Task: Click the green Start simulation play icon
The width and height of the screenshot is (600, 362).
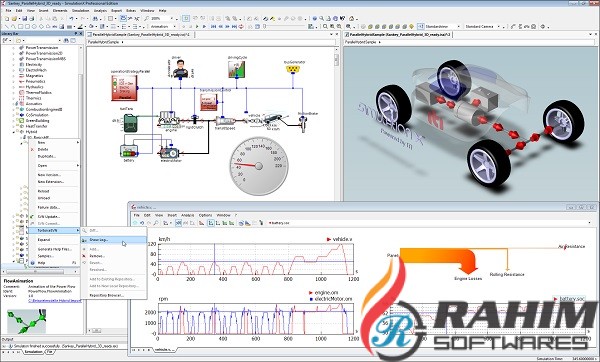Action: (x=197, y=26)
